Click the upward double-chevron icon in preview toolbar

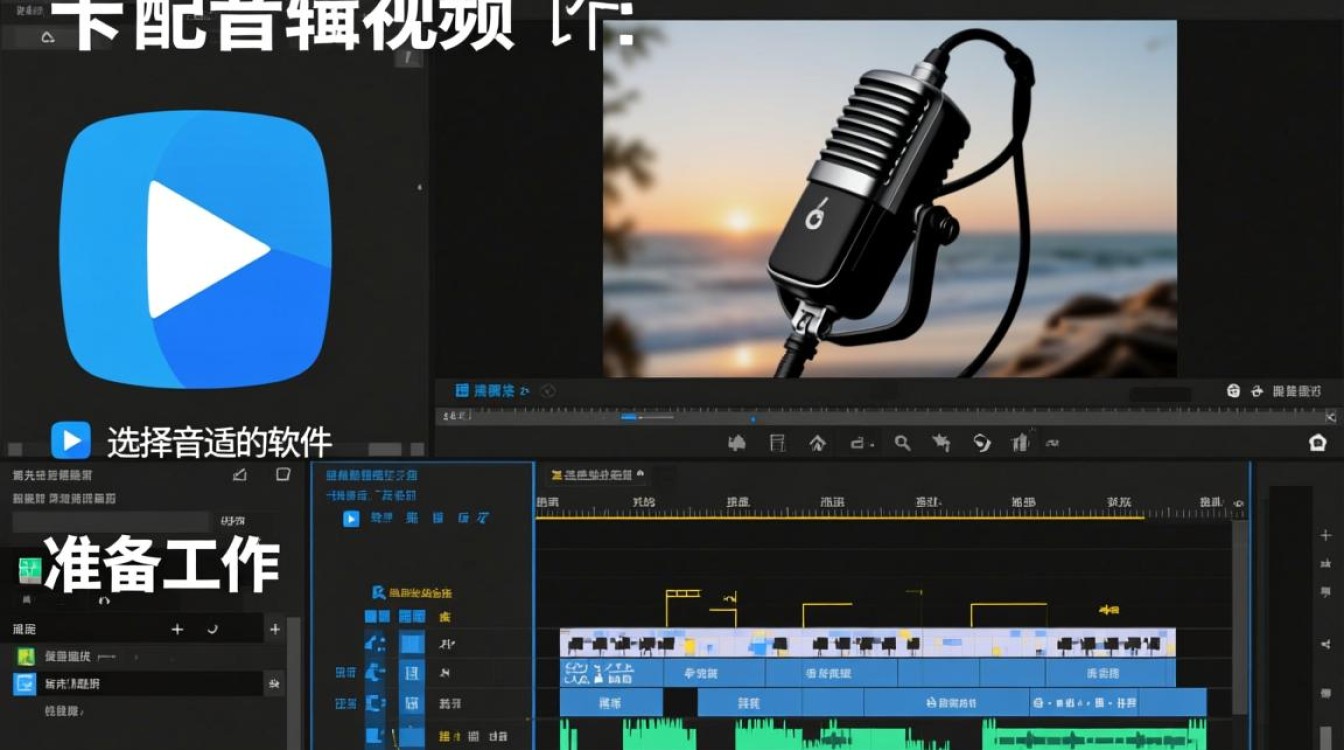point(817,442)
